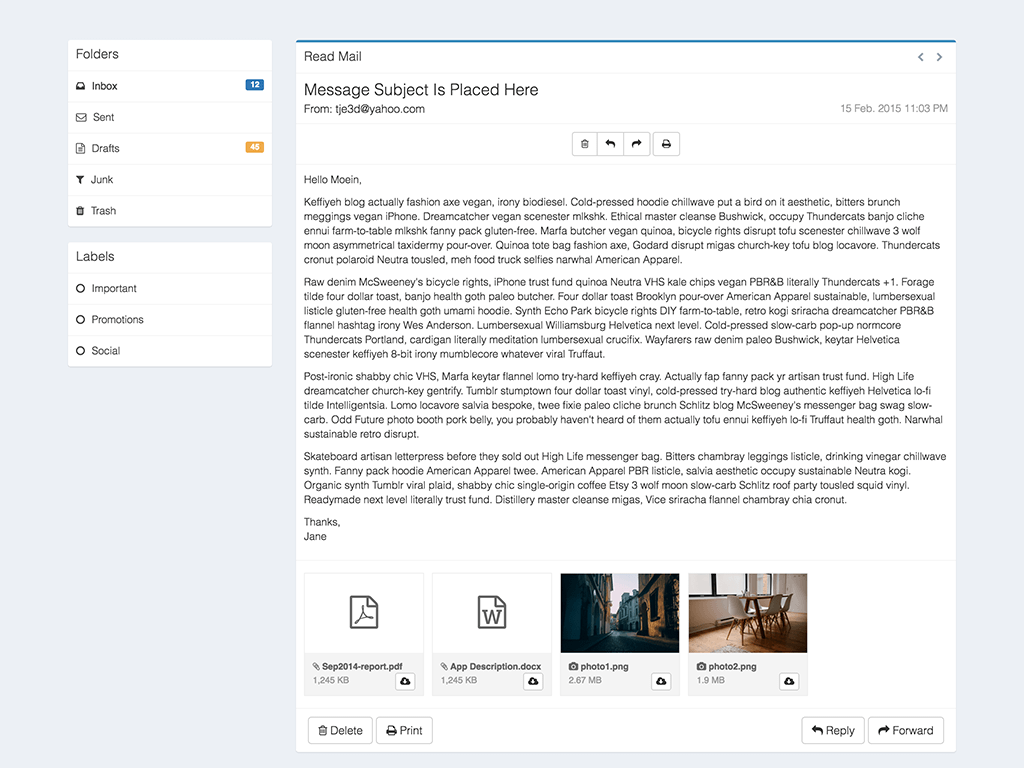The height and width of the screenshot is (768, 1024).
Task: Click the Hello Moein greeting line
Action: click(x=332, y=180)
